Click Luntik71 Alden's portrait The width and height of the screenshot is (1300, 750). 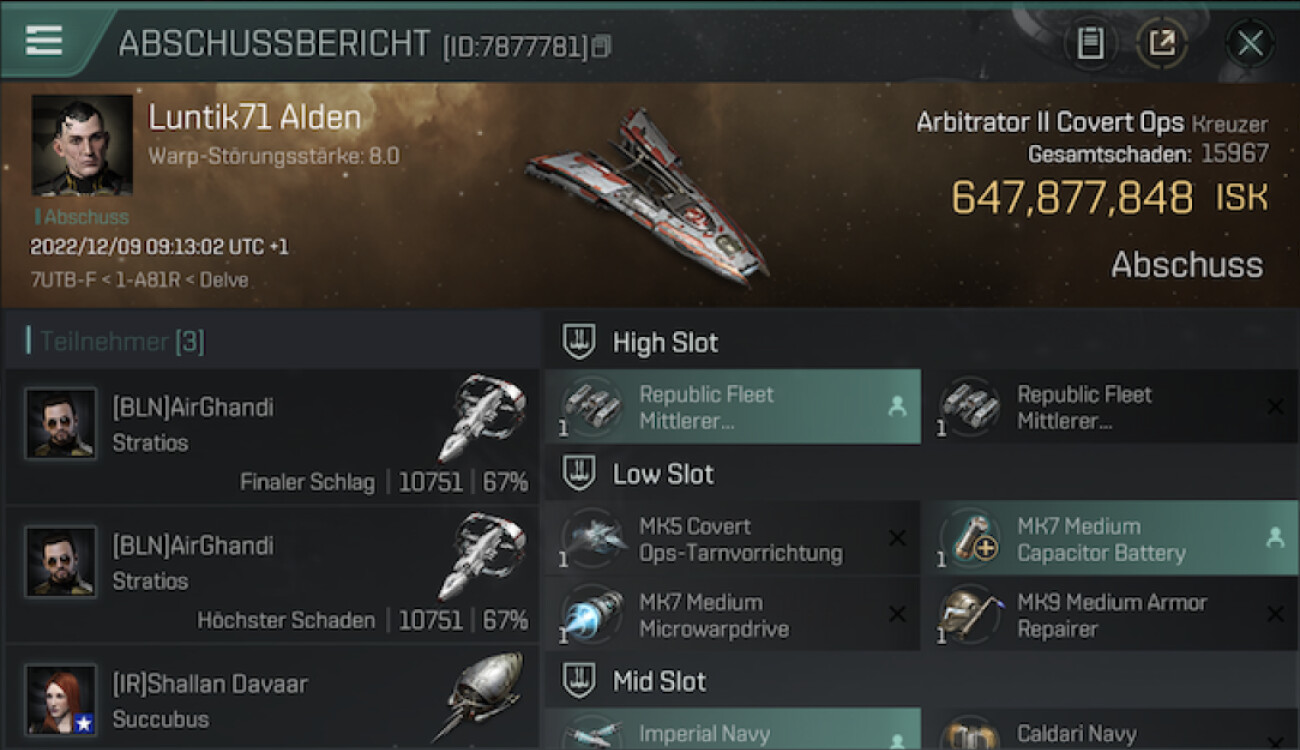(82, 145)
